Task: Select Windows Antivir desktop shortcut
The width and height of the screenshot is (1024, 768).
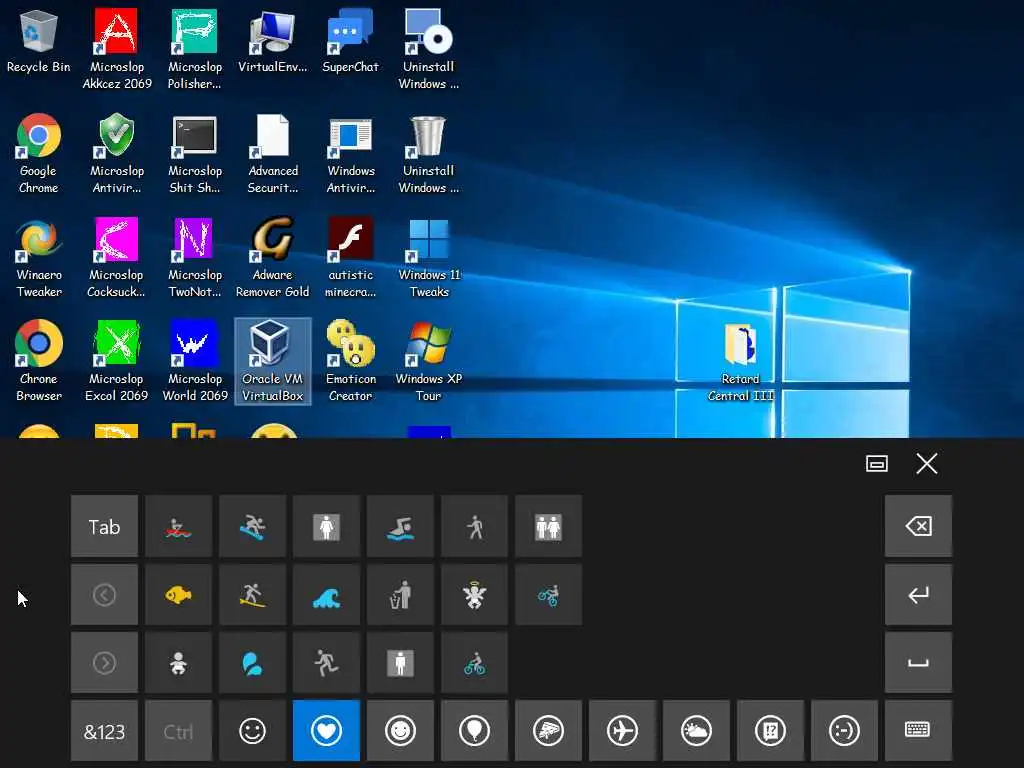Action: 351,153
